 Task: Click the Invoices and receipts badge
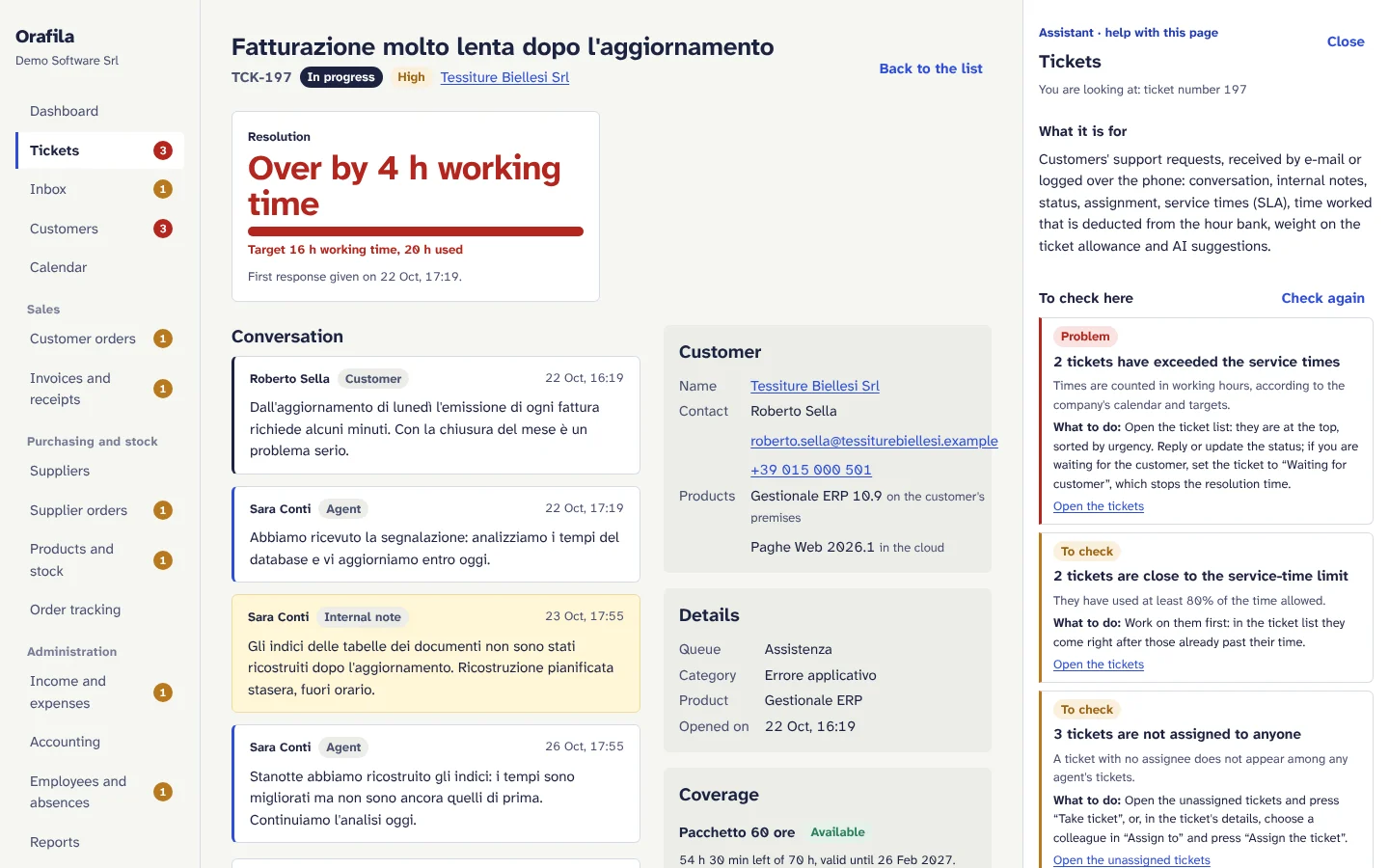tap(163, 389)
